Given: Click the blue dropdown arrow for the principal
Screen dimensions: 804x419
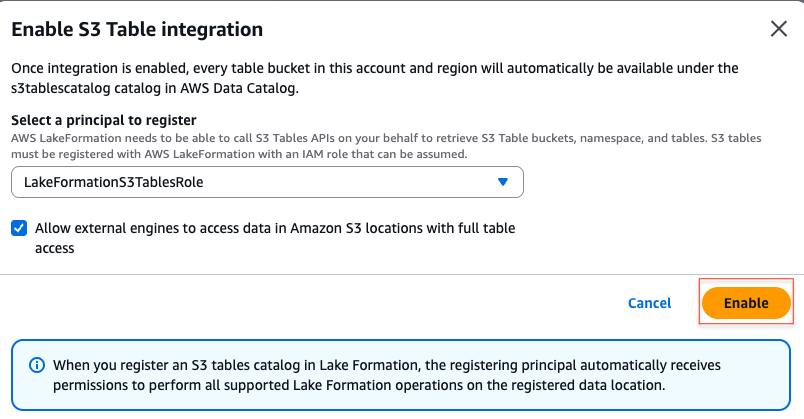Looking at the screenshot, I should click(502, 182).
